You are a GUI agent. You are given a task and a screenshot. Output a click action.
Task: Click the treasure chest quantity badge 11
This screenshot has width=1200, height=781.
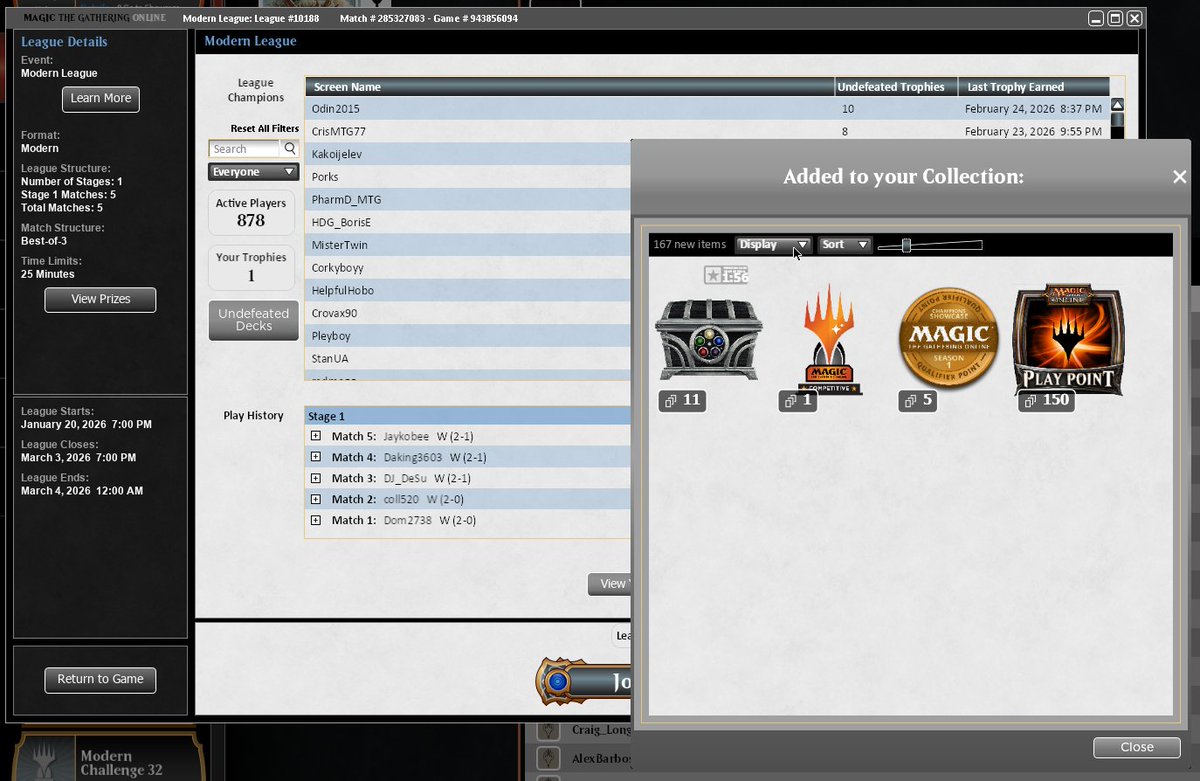pos(682,401)
